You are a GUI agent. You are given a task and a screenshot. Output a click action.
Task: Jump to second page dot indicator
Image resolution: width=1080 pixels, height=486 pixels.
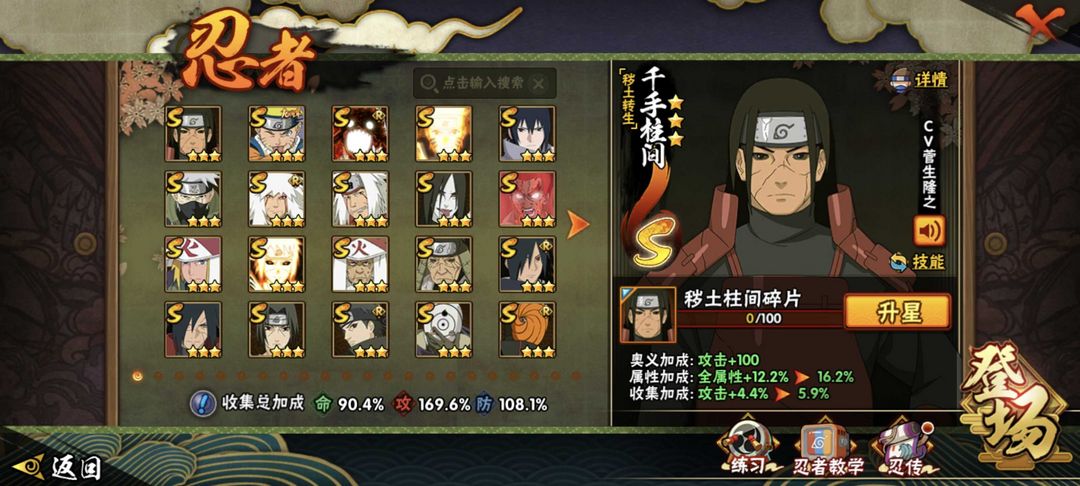[x=158, y=376]
